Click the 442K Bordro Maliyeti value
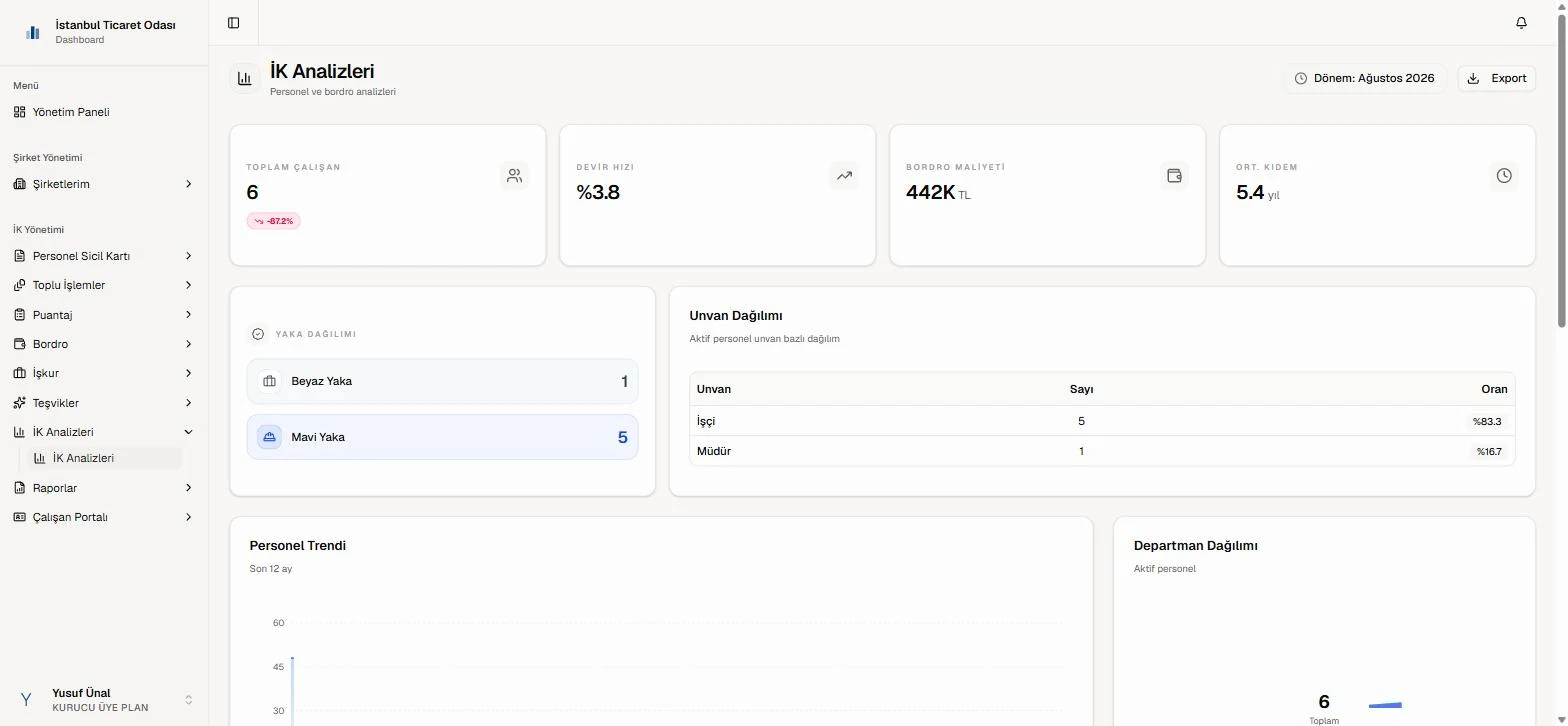Viewport: 1568px width, 726px height. tap(930, 193)
